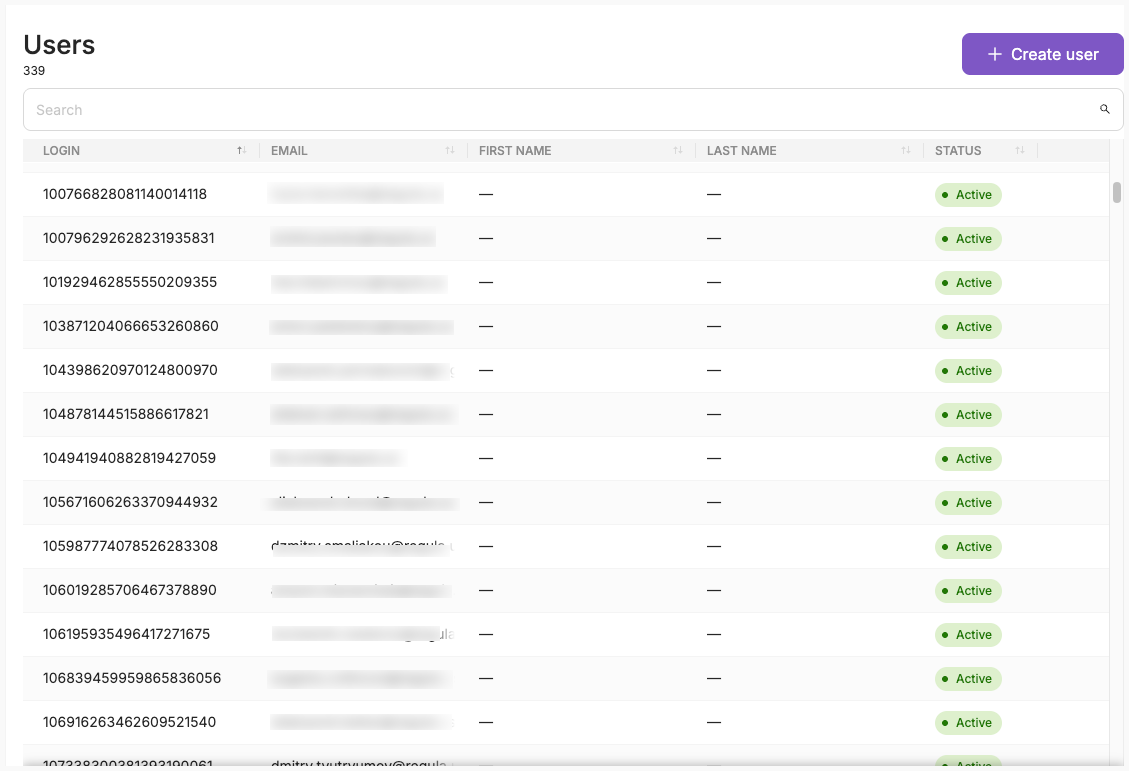The width and height of the screenshot is (1129, 771).
Task: Select login 104398620970124800970
Action: [130, 370]
